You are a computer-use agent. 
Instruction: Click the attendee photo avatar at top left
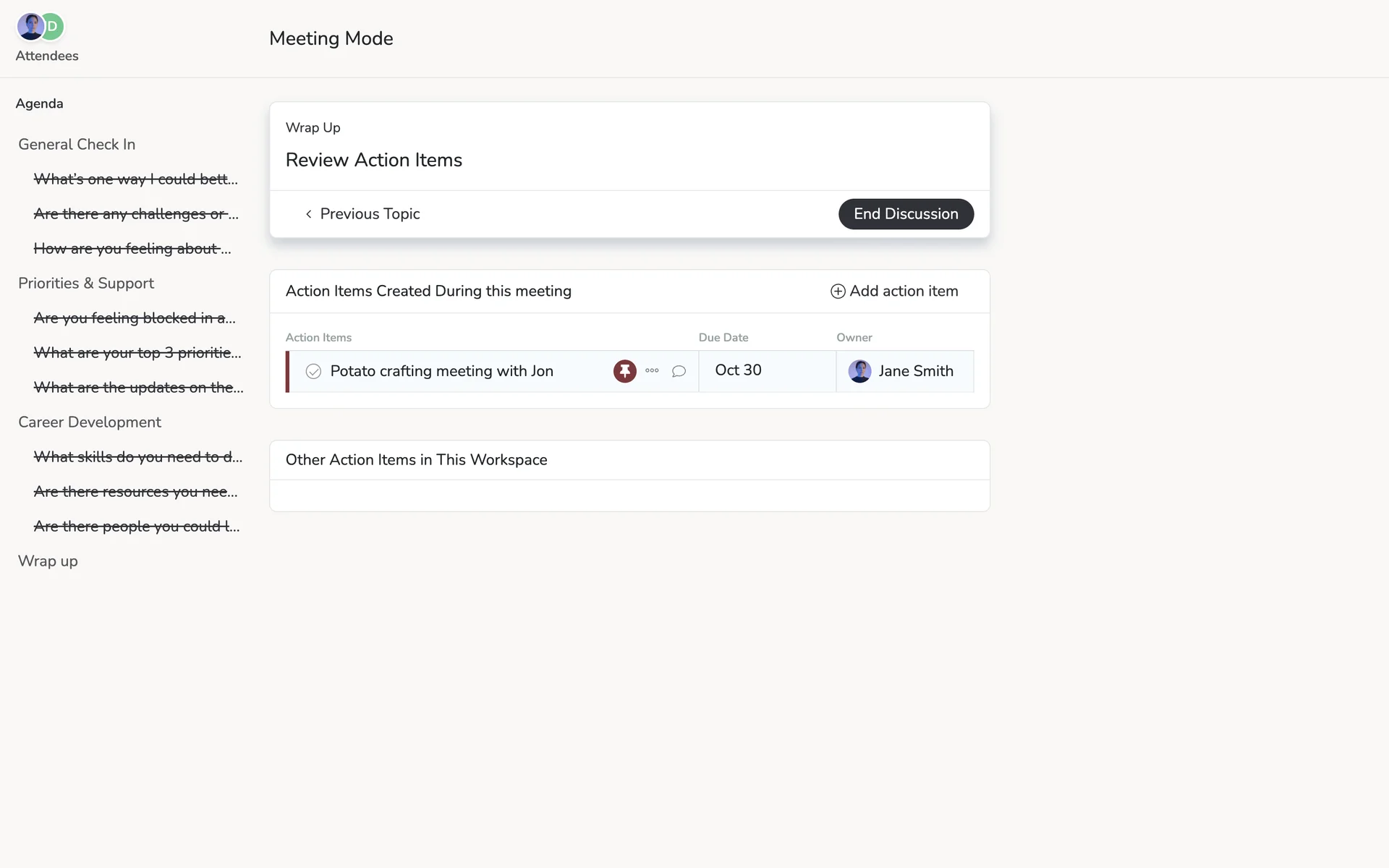(x=30, y=27)
